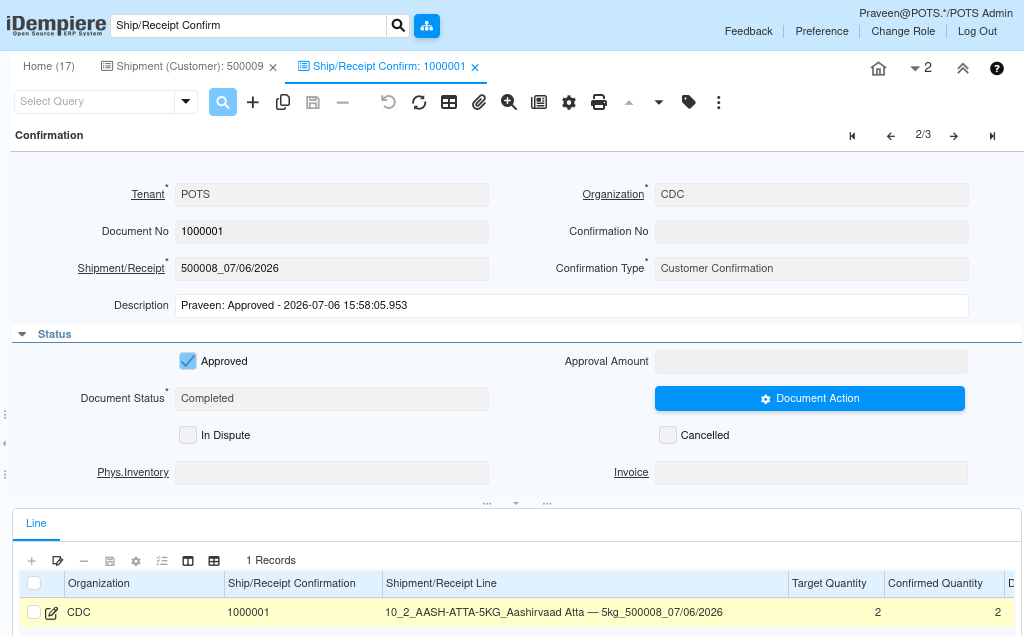
Task: Go to previous record arrow
Action: [890, 136]
